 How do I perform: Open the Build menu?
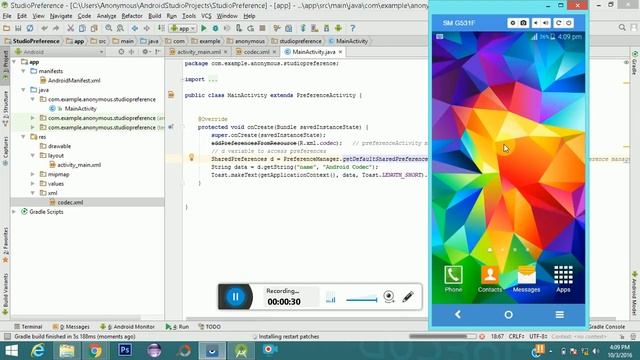pyautogui.click(x=154, y=16)
